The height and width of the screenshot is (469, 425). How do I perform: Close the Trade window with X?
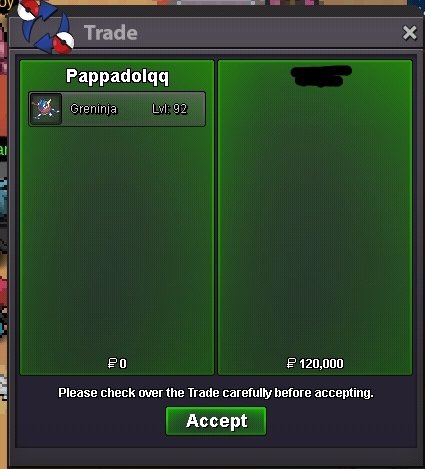tap(410, 33)
